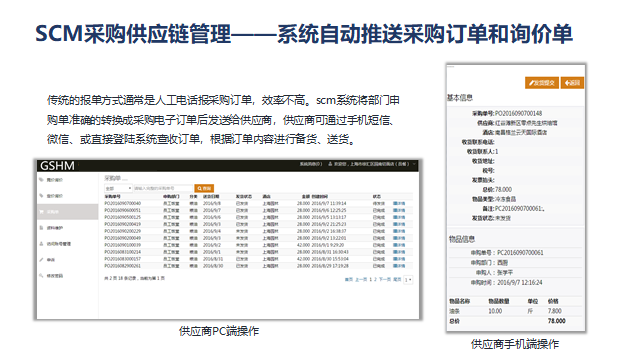Expand the user menu arrow in header
The width and height of the screenshot is (640, 360).
[414, 164]
